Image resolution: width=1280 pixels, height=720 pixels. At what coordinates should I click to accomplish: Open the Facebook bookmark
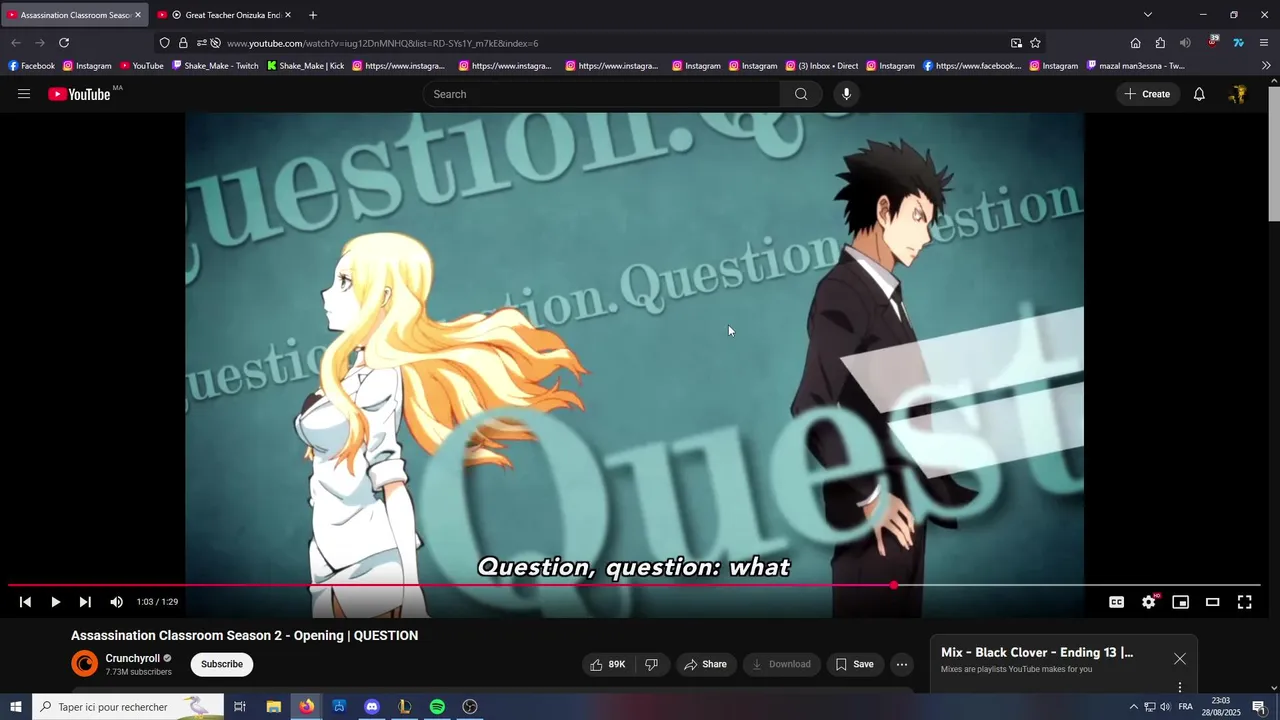coord(31,66)
